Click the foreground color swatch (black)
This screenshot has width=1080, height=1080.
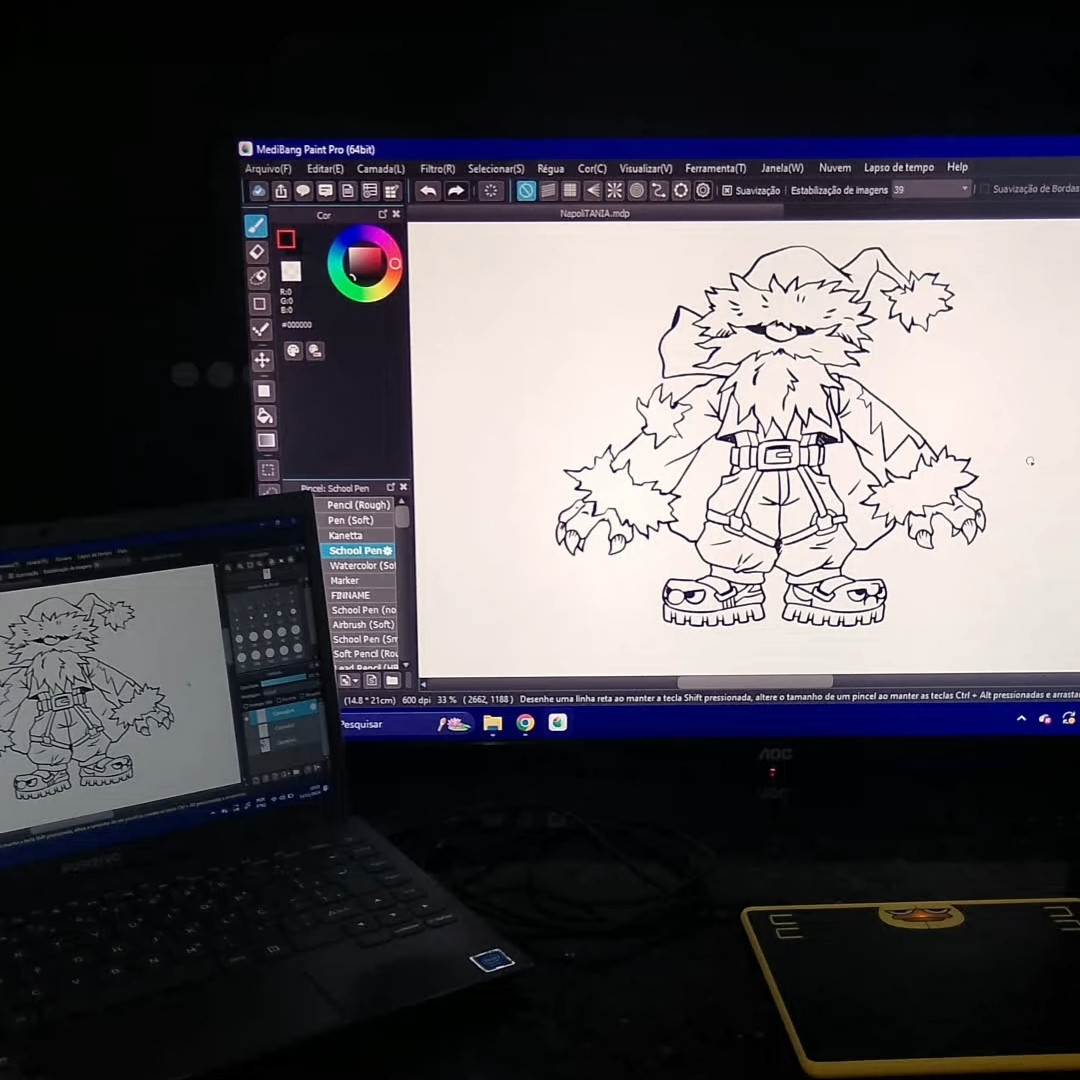[x=286, y=239]
